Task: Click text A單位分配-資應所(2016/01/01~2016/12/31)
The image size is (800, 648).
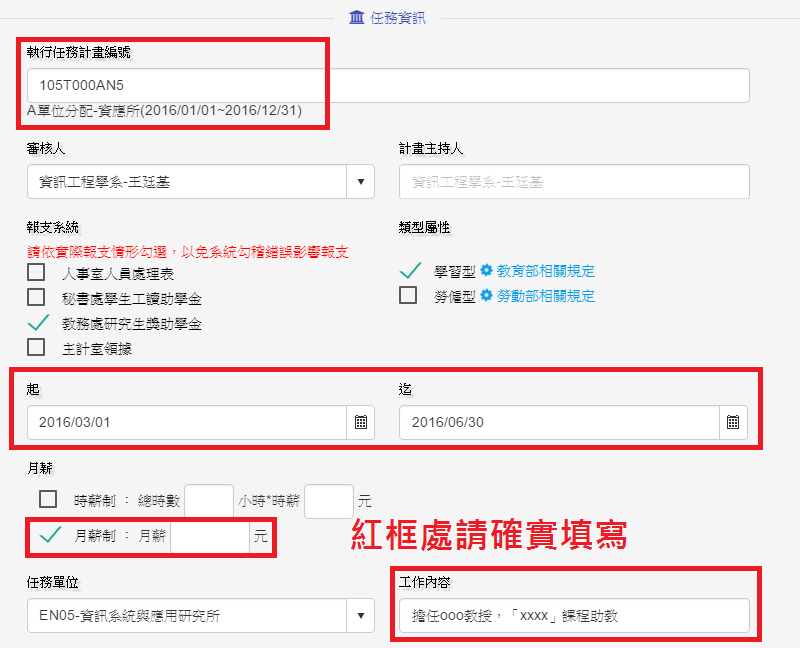Action: pyautogui.click(x=164, y=111)
